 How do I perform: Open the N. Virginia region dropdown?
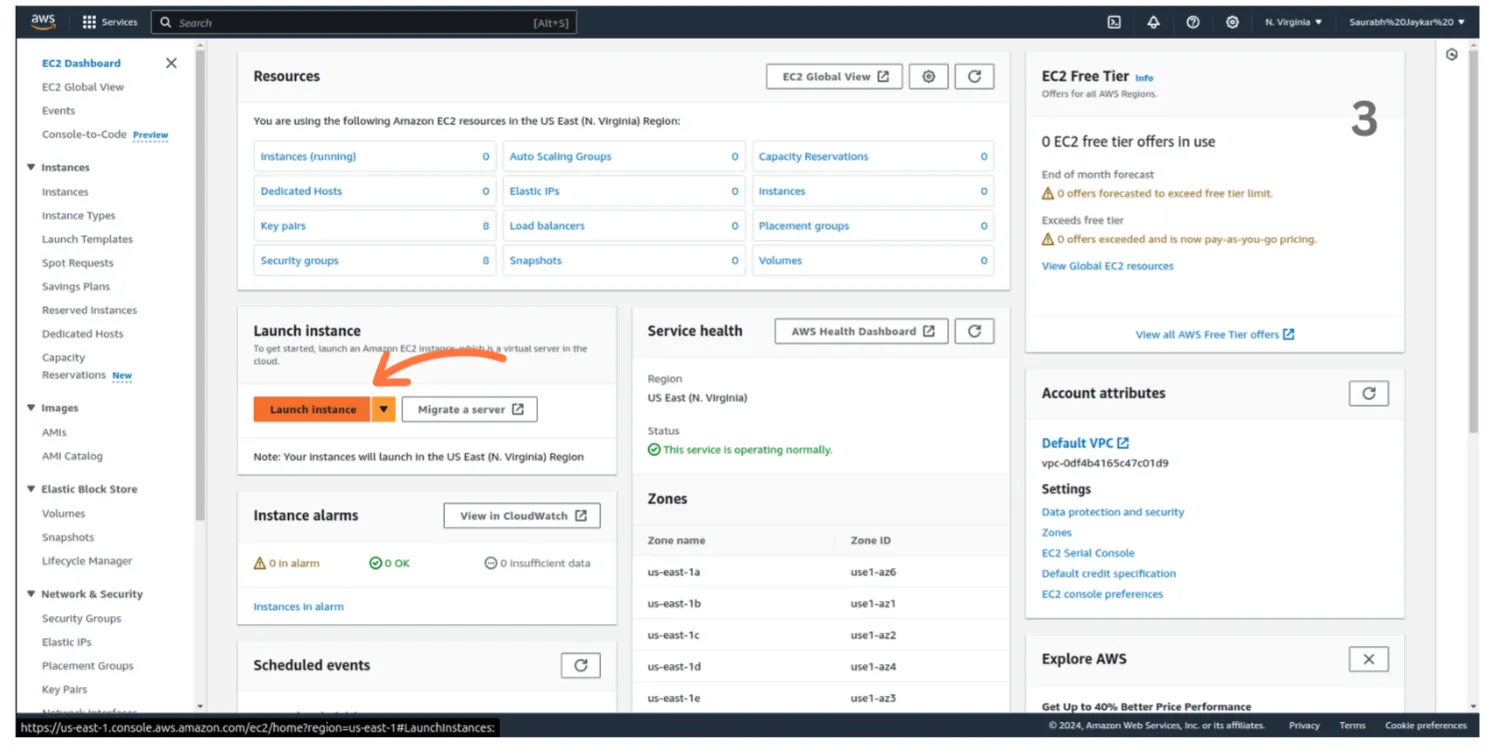click(1293, 22)
